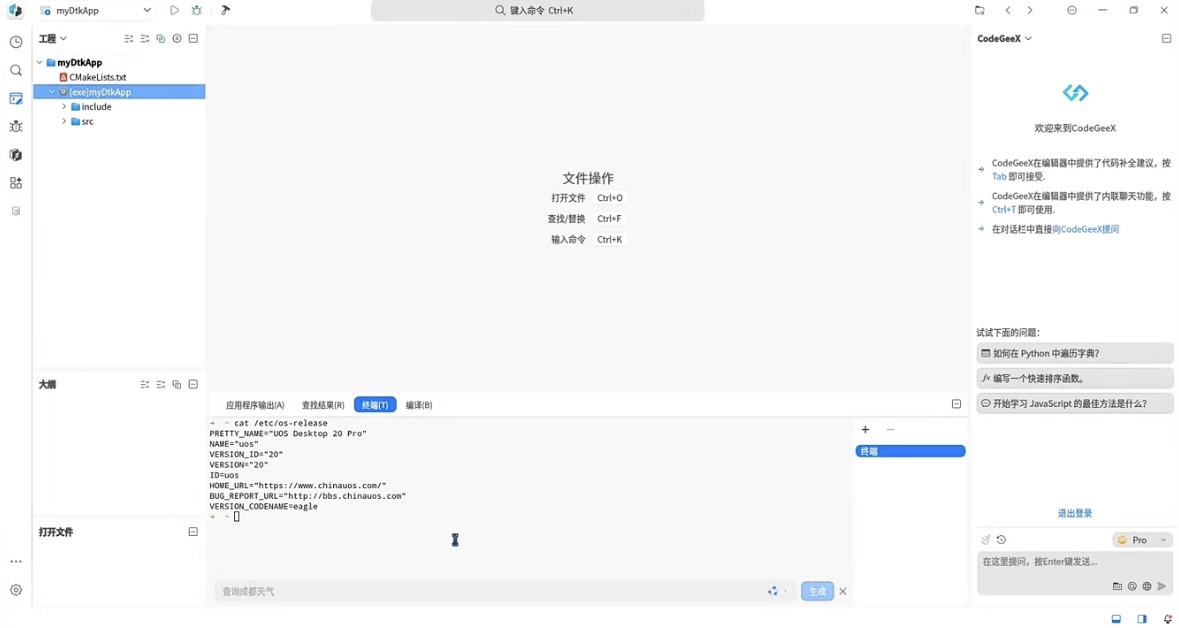Open notifications bell in status bar
1179x628 pixels.
[1168, 619]
